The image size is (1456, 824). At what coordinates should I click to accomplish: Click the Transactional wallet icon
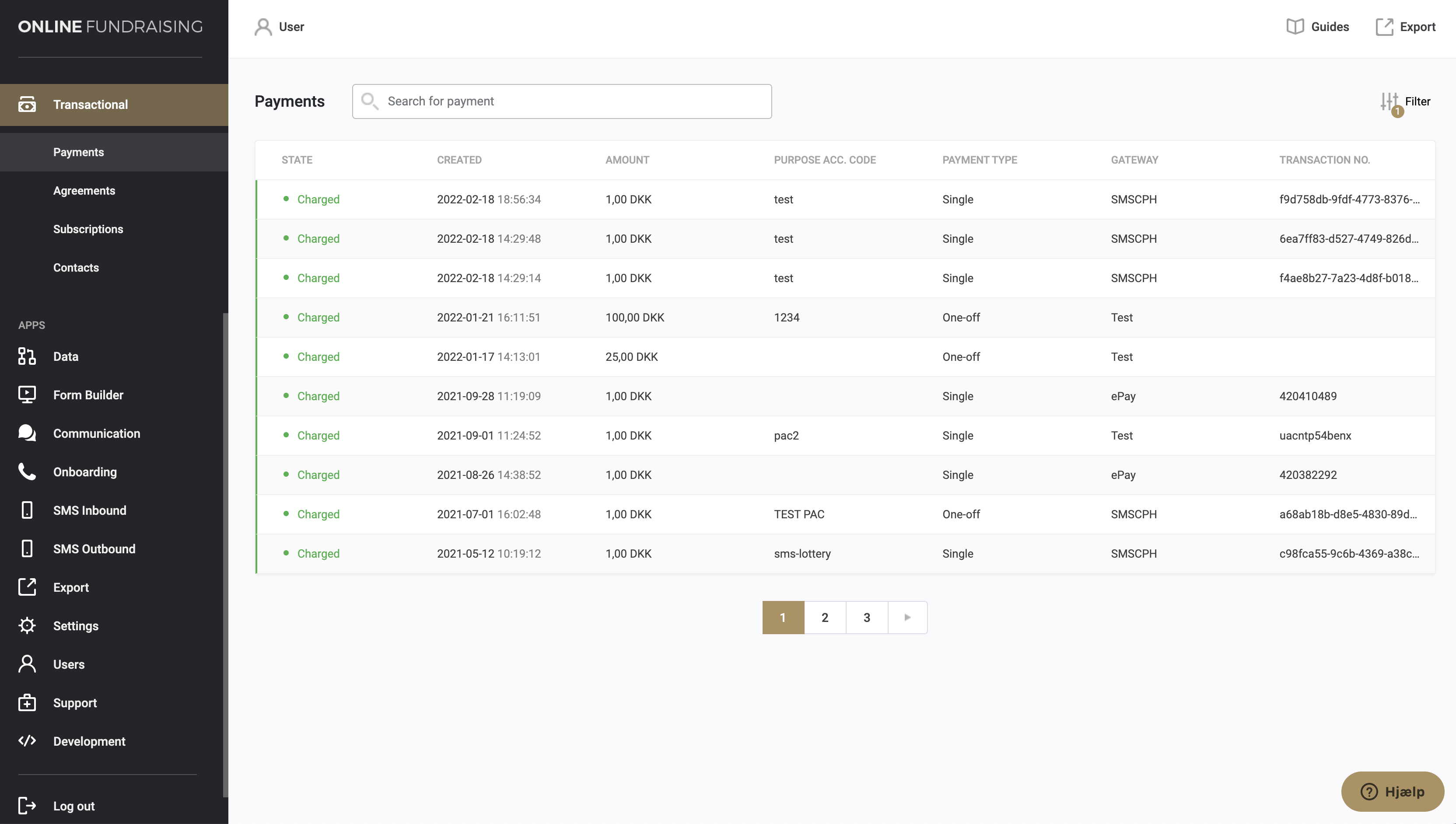tap(27, 105)
